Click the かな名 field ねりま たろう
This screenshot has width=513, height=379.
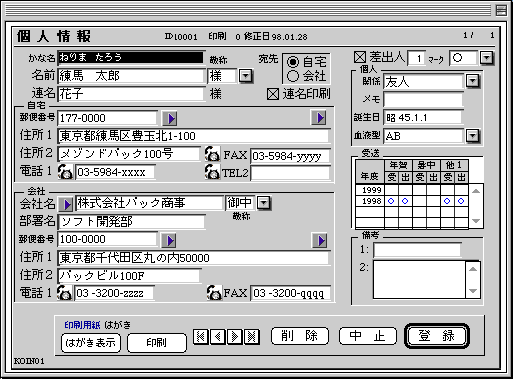(x=130, y=57)
